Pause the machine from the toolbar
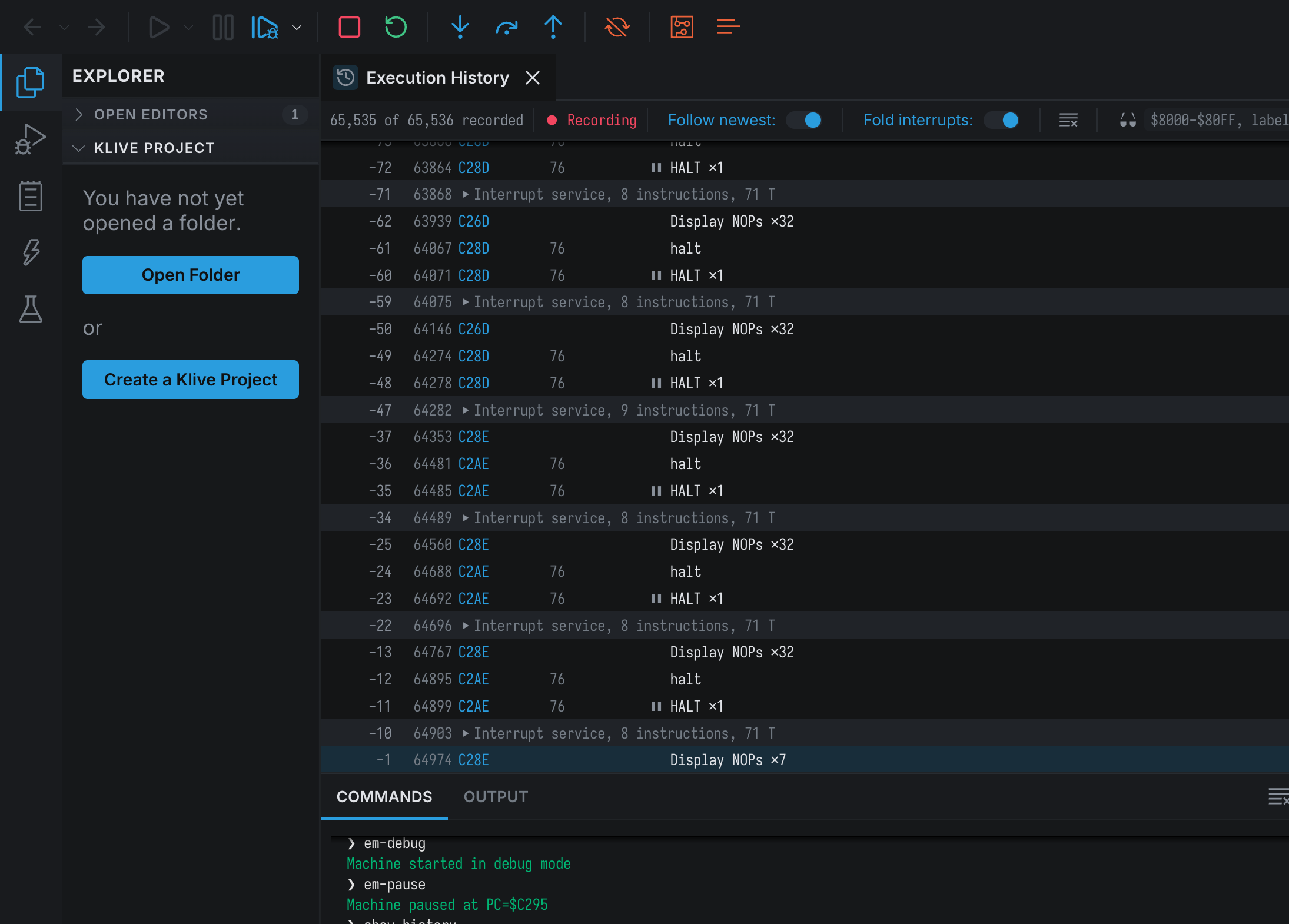Screen dimensions: 1289x924 coord(223,27)
